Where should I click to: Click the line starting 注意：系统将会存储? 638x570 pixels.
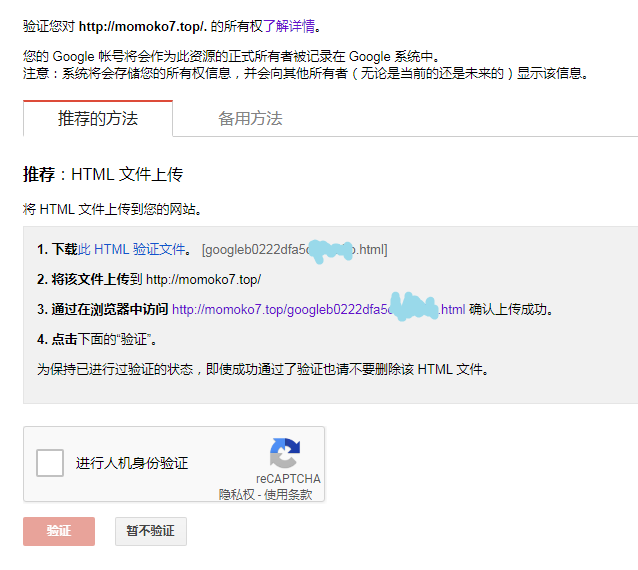306,73
